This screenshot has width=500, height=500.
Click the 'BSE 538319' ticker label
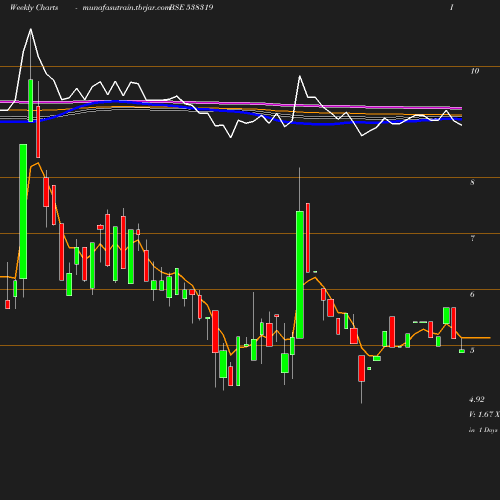pyautogui.click(x=191, y=7)
